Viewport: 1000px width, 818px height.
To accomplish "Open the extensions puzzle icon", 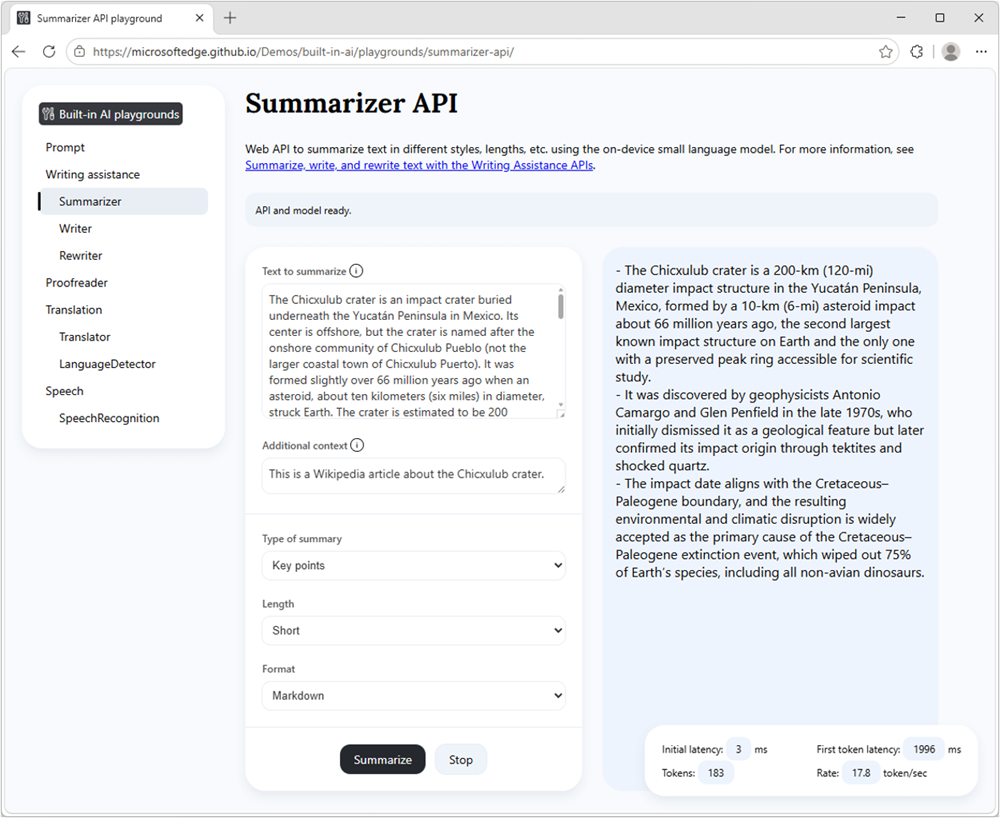I will pos(916,52).
